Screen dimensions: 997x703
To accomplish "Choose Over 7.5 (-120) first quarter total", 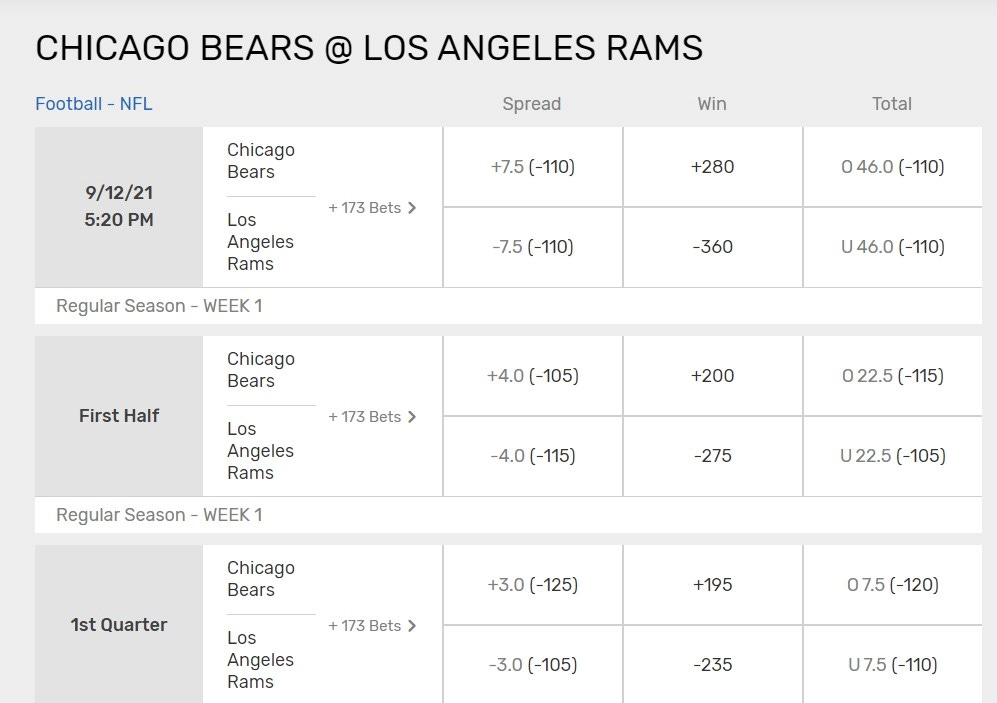I will [x=893, y=585].
